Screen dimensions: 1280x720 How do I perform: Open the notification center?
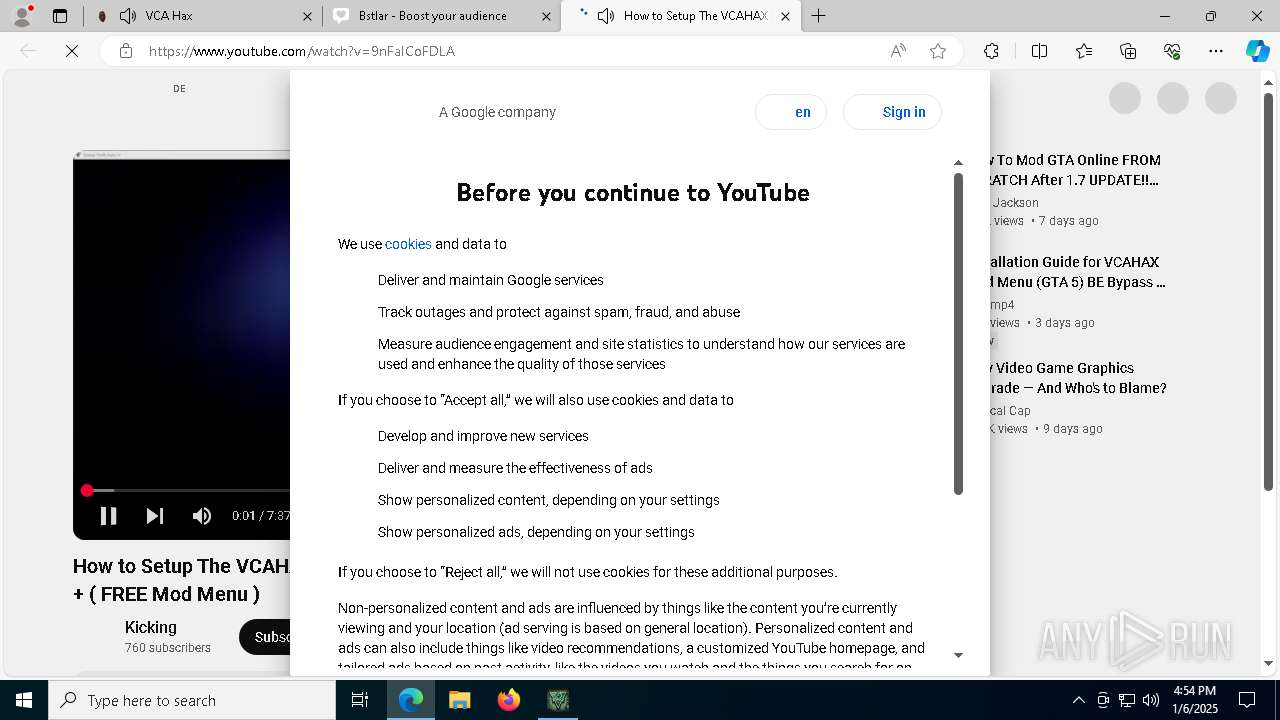pos(1247,700)
